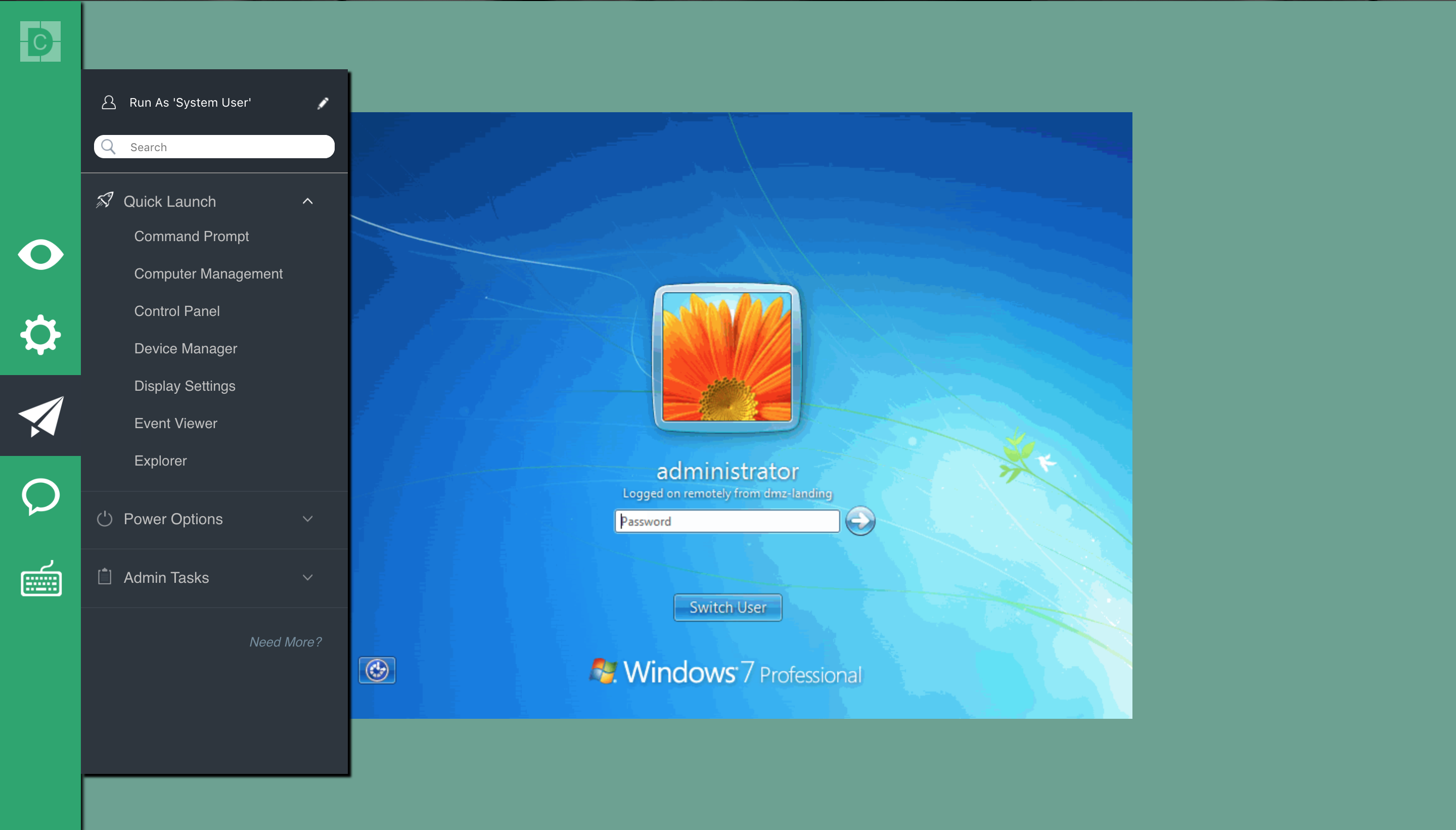1456x830 pixels.
Task: Click the search magnifier icon in menu
Action: coord(109,147)
